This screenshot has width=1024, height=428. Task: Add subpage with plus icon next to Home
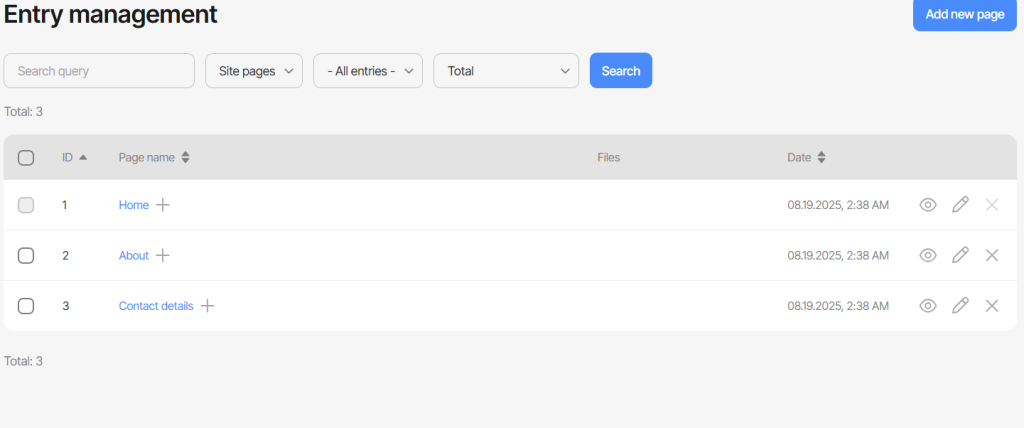163,205
